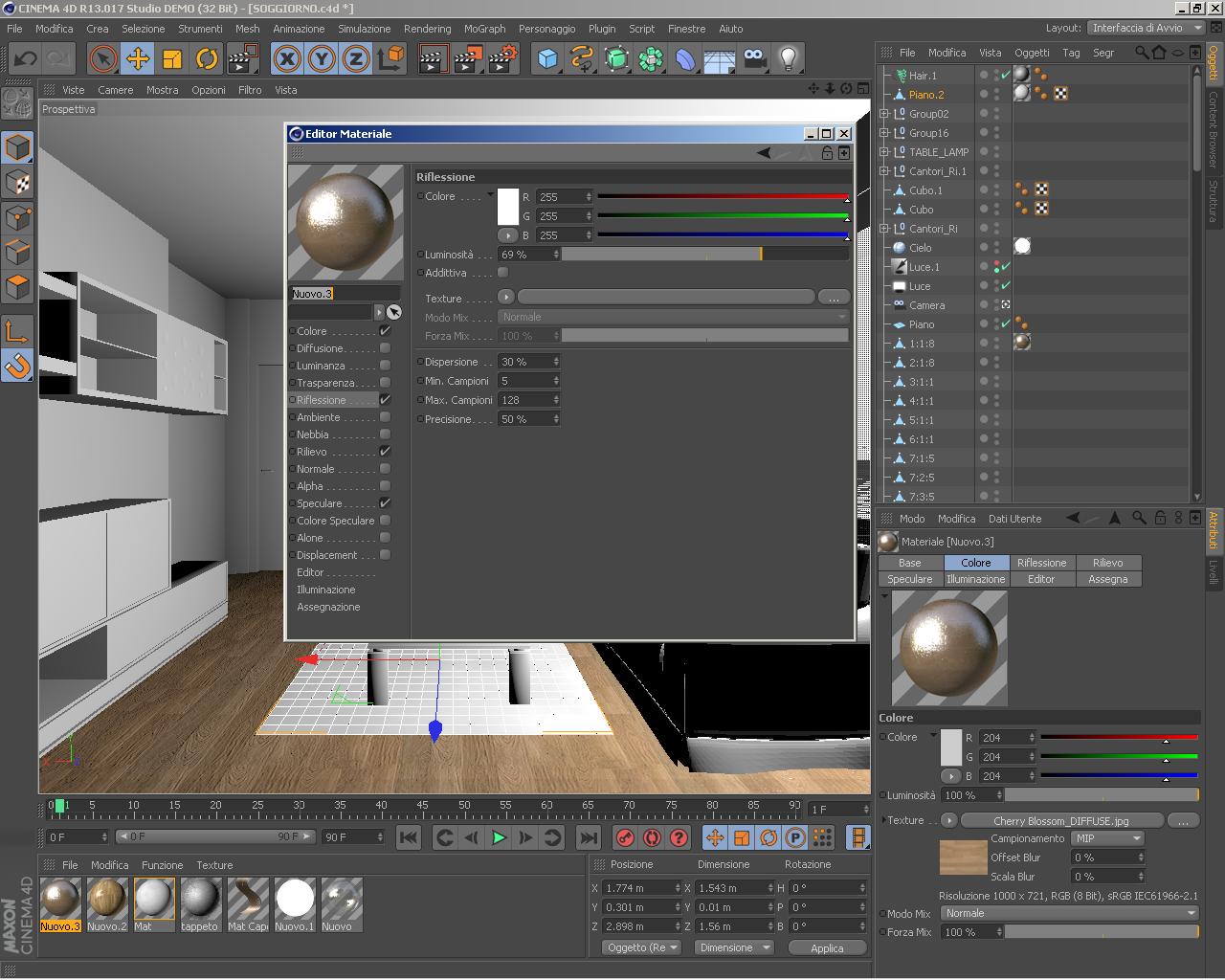Enable the Luminanza channel checkbox
Image resolution: width=1225 pixels, height=980 pixels.
(x=385, y=366)
